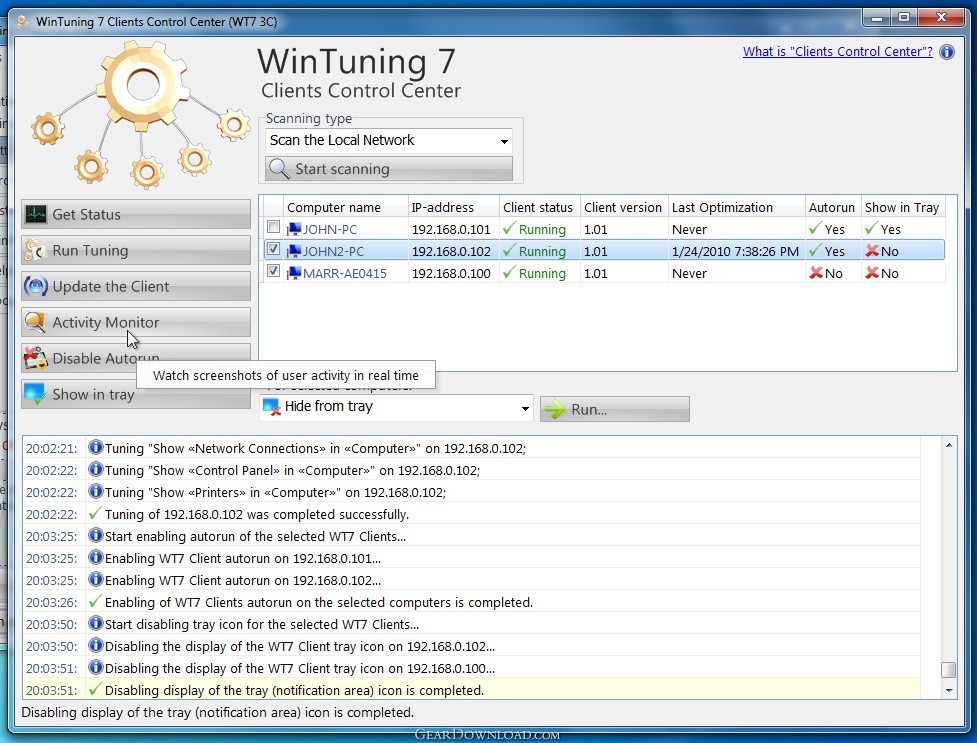Click the '1/24/2010 7:38:26 PM' optimization cell
Image resolution: width=977 pixels, height=743 pixels.
pyautogui.click(x=735, y=251)
